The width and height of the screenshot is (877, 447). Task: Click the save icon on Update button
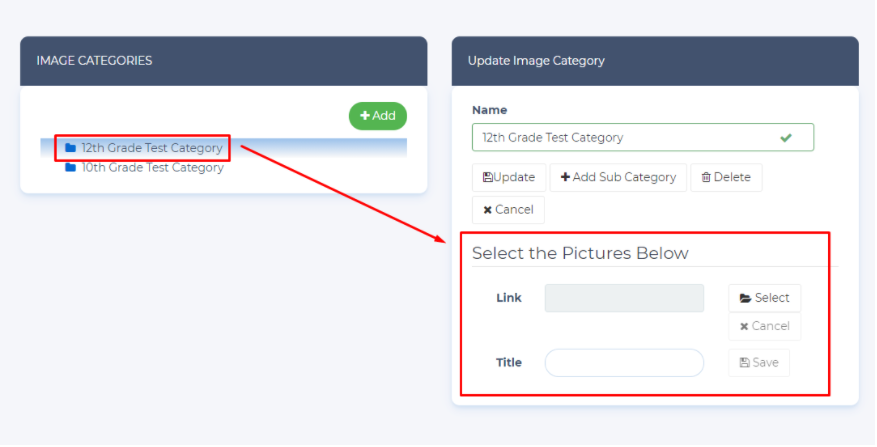(x=487, y=178)
